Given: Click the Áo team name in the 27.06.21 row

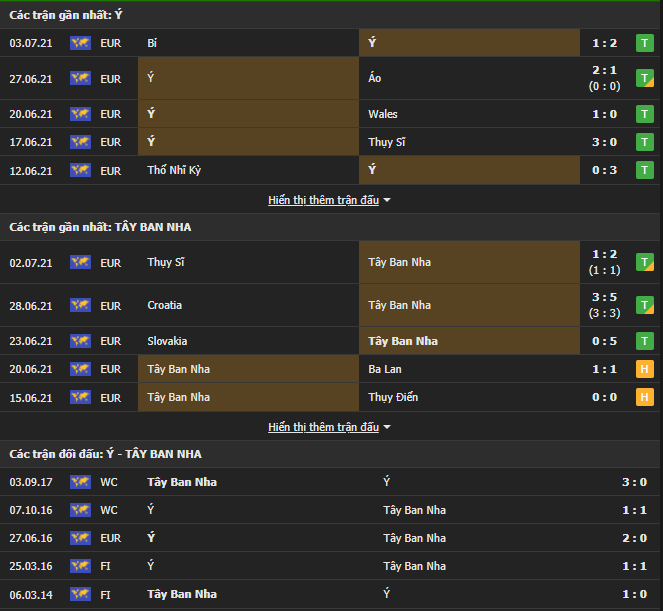Looking at the screenshot, I should (x=374, y=78).
